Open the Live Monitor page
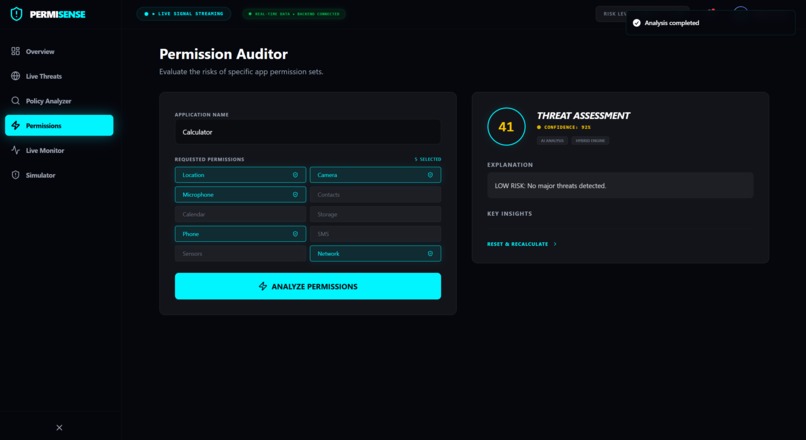Image resolution: width=806 pixels, height=440 pixels. pyautogui.click(x=59, y=150)
